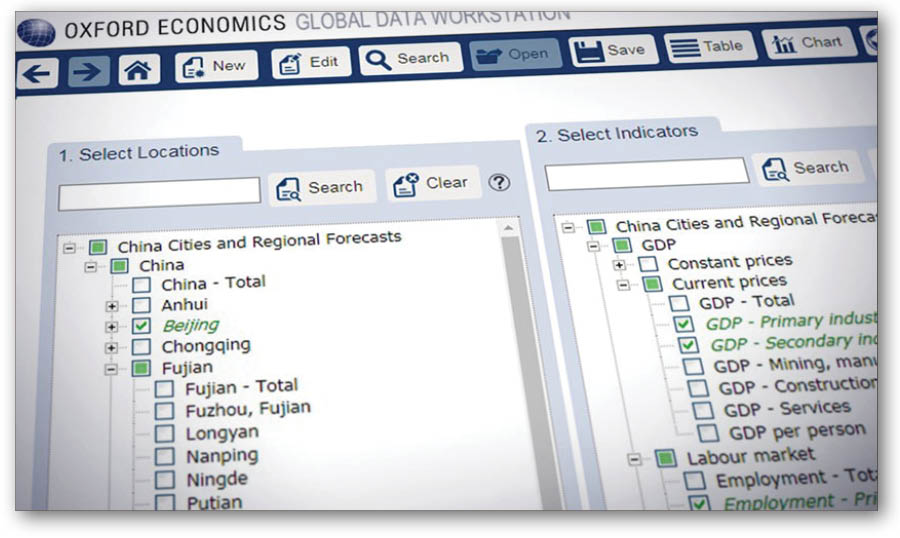900x538 pixels.
Task: Click the Edit toolbar button
Action: [x=311, y=62]
